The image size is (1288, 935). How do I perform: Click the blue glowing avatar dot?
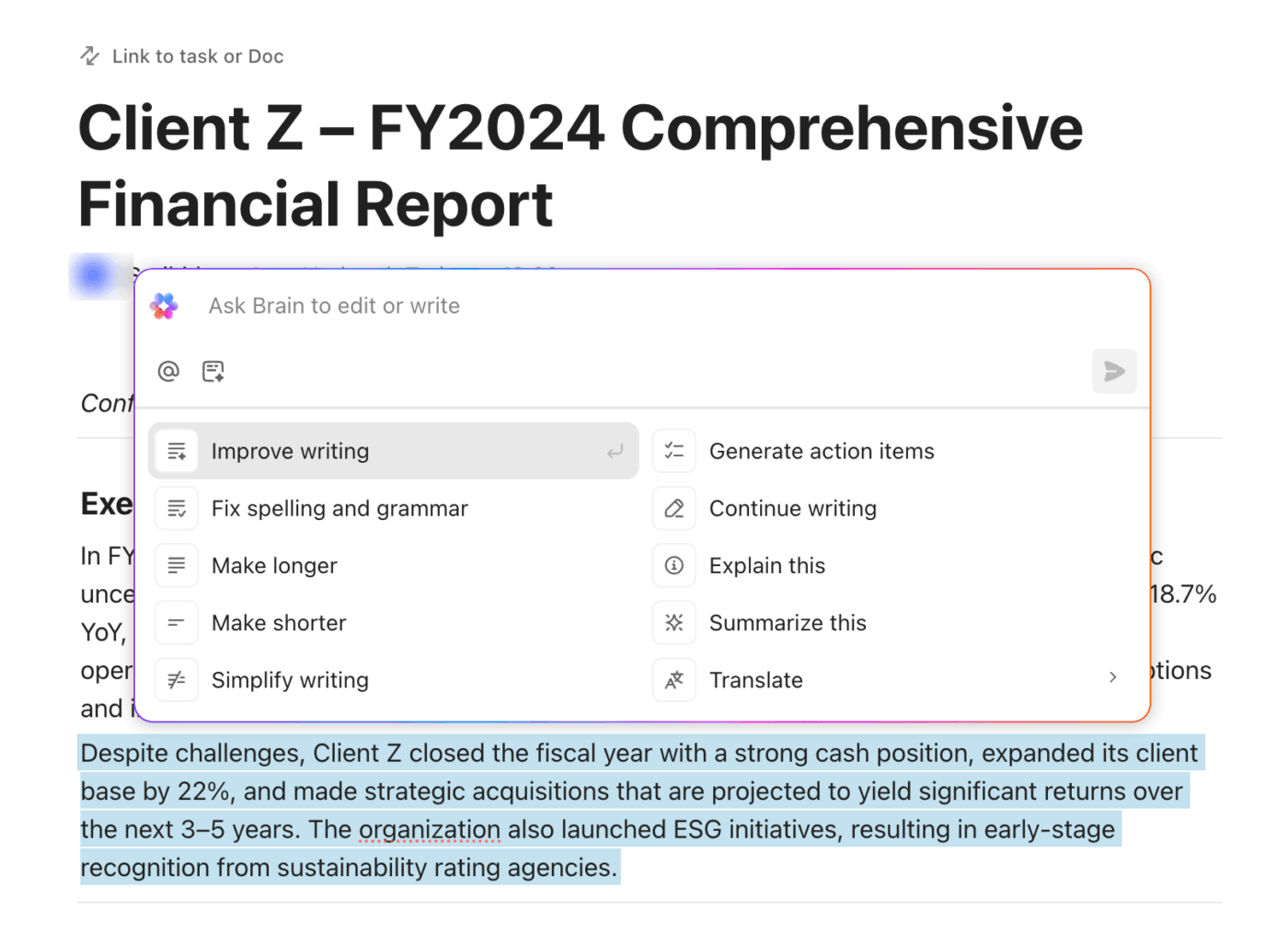(94, 274)
